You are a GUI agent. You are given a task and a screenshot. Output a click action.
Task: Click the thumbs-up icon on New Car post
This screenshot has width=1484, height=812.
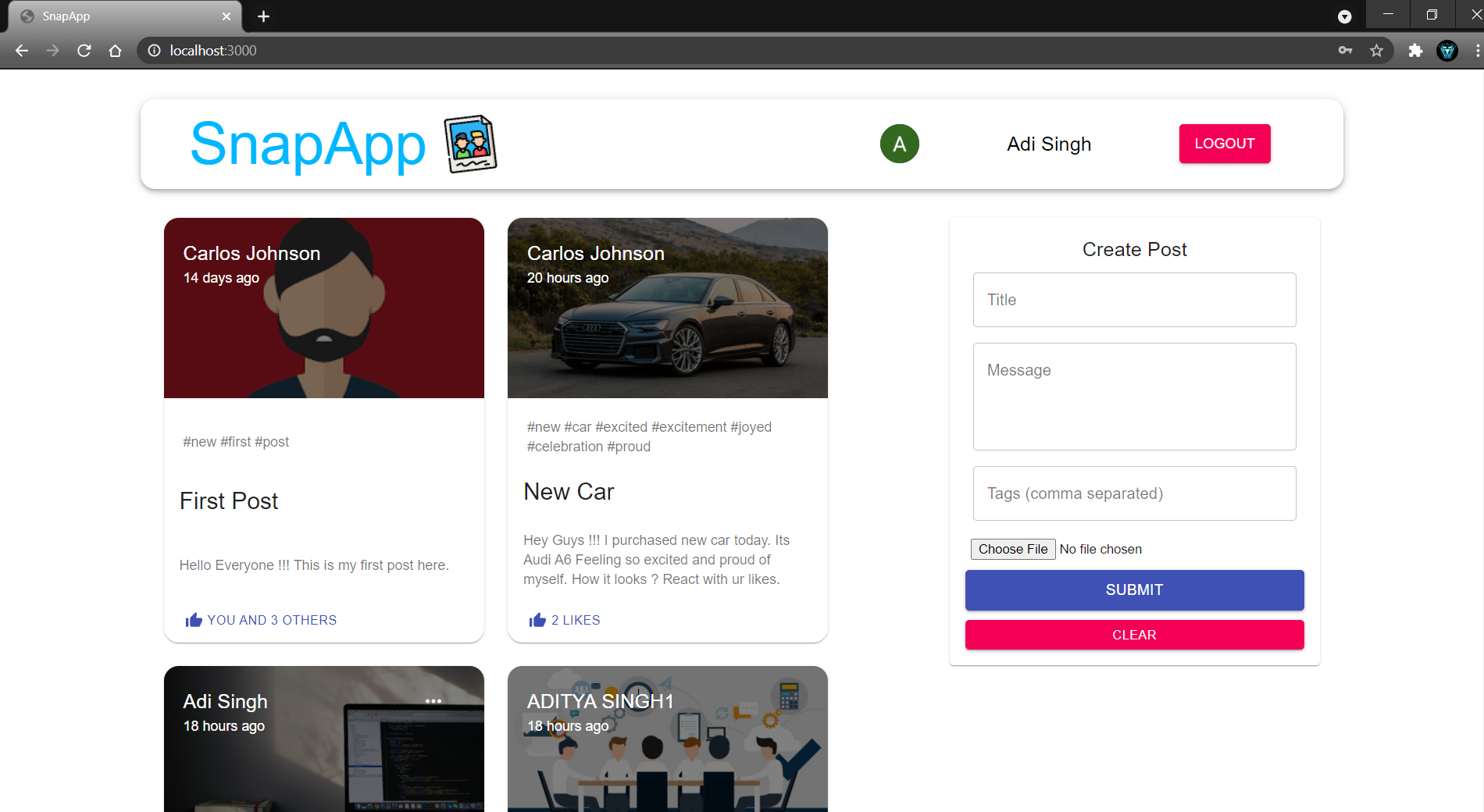pyautogui.click(x=537, y=620)
